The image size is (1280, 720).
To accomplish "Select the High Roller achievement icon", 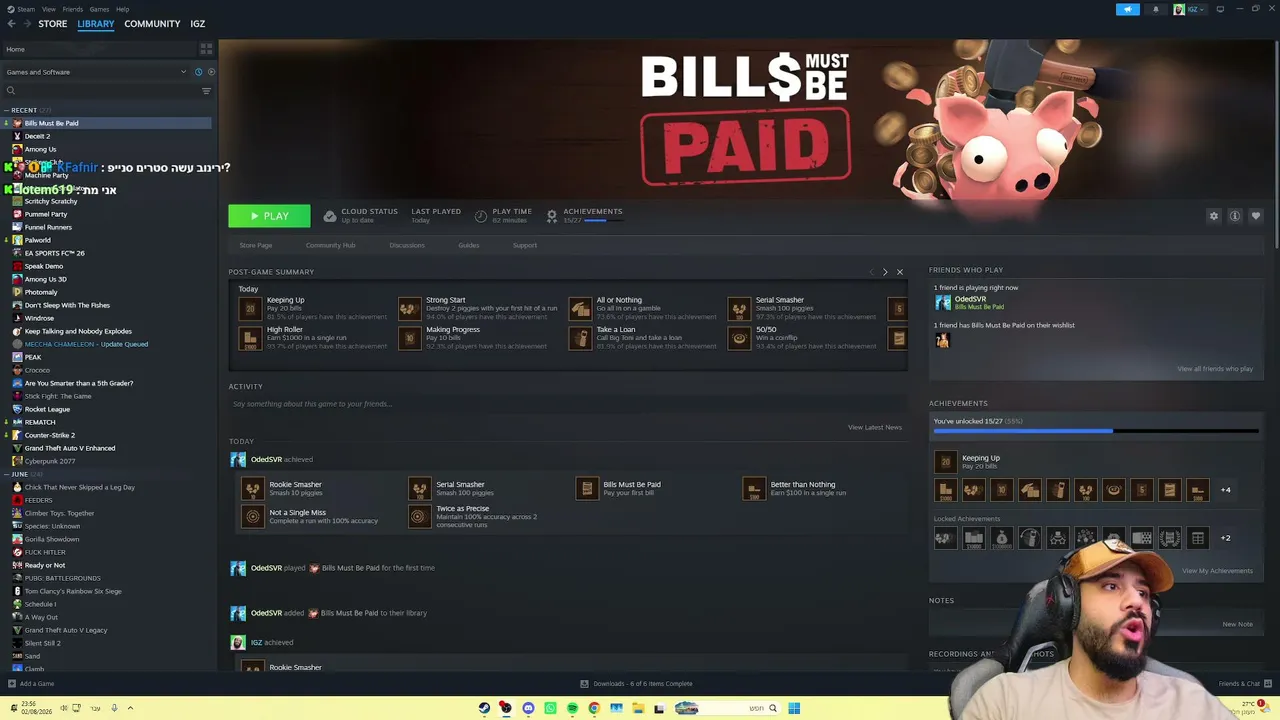I will (250, 338).
